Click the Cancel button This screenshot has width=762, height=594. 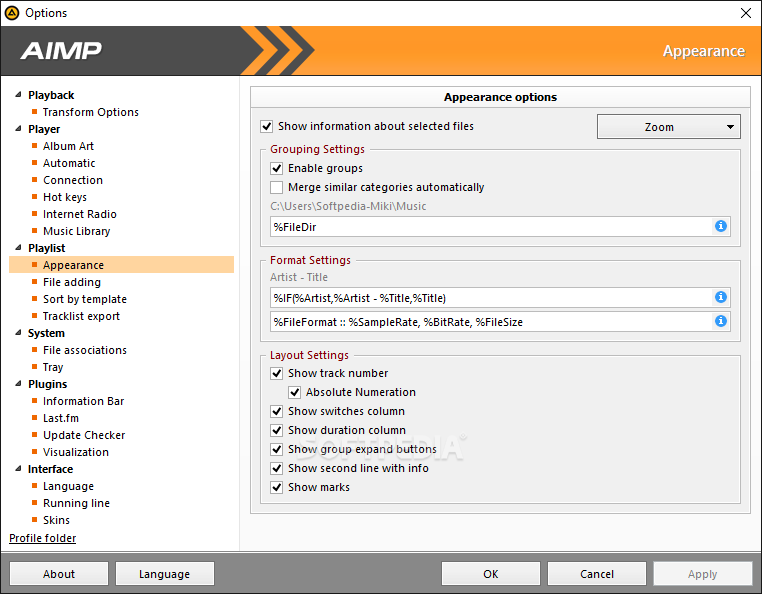click(x=597, y=574)
